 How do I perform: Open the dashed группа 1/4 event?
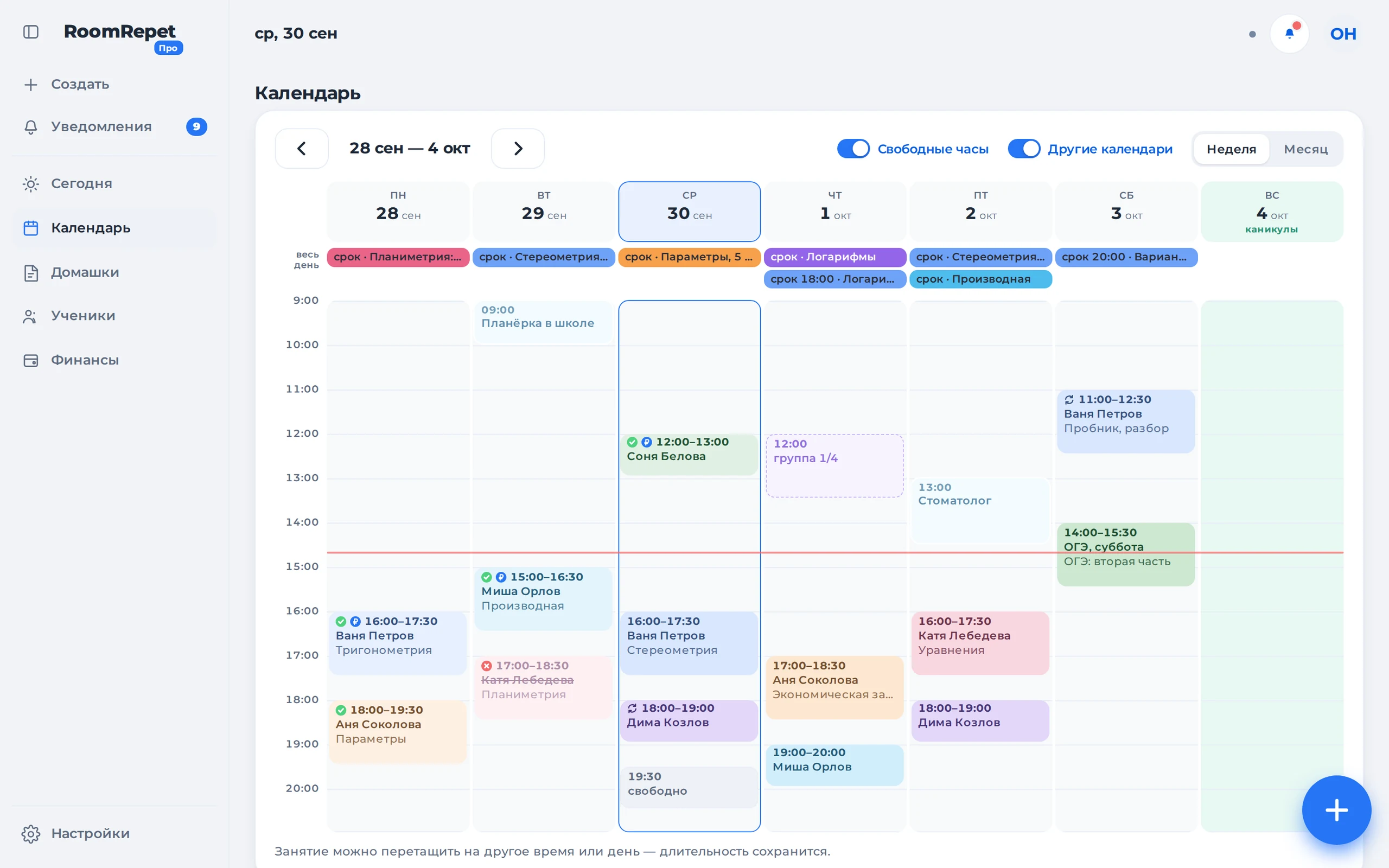[834, 465]
